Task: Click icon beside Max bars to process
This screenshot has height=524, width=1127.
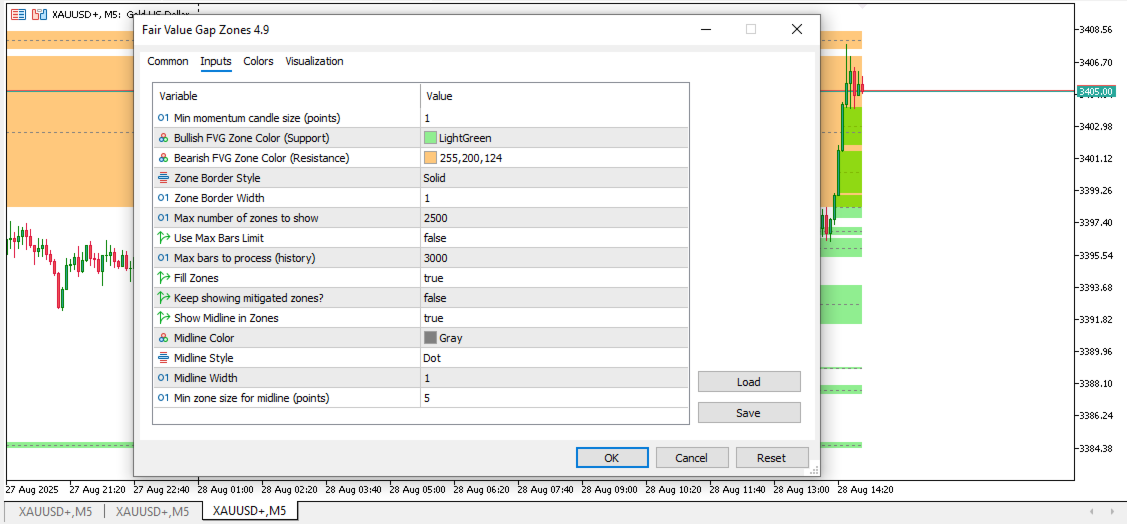Action: tap(163, 258)
